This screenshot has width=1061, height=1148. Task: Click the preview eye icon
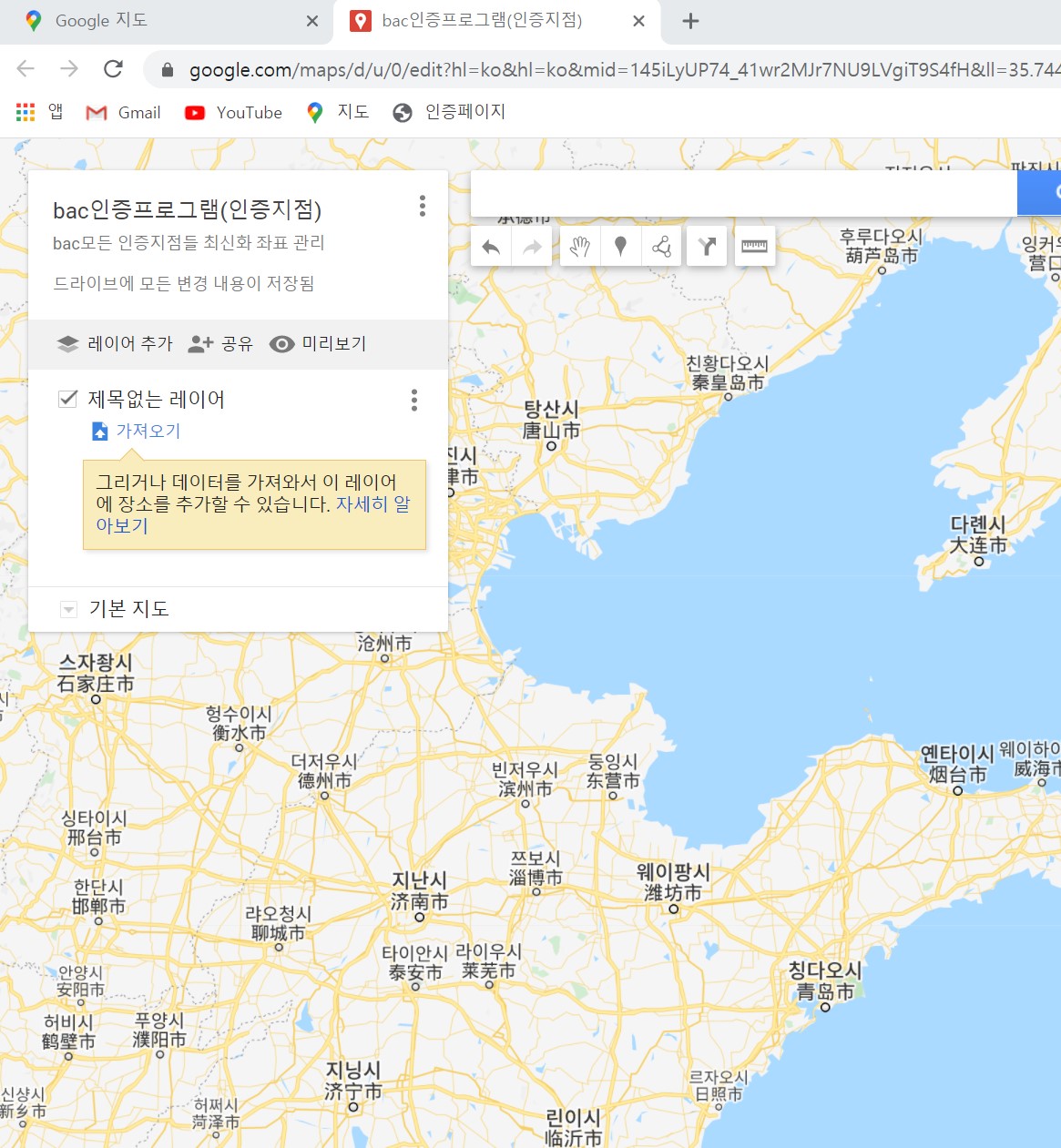pos(282,344)
